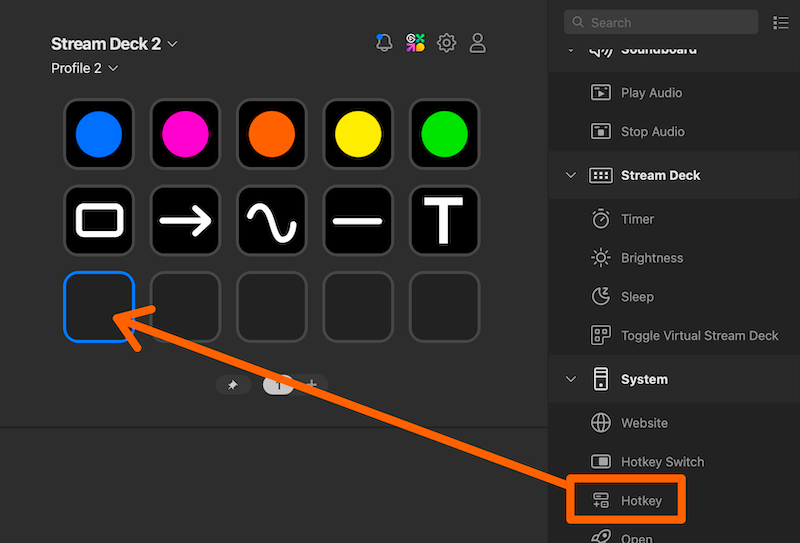The width and height of the screenshot is (800, 543).
Task: Select the blue circle key
Action: point(99,134)
